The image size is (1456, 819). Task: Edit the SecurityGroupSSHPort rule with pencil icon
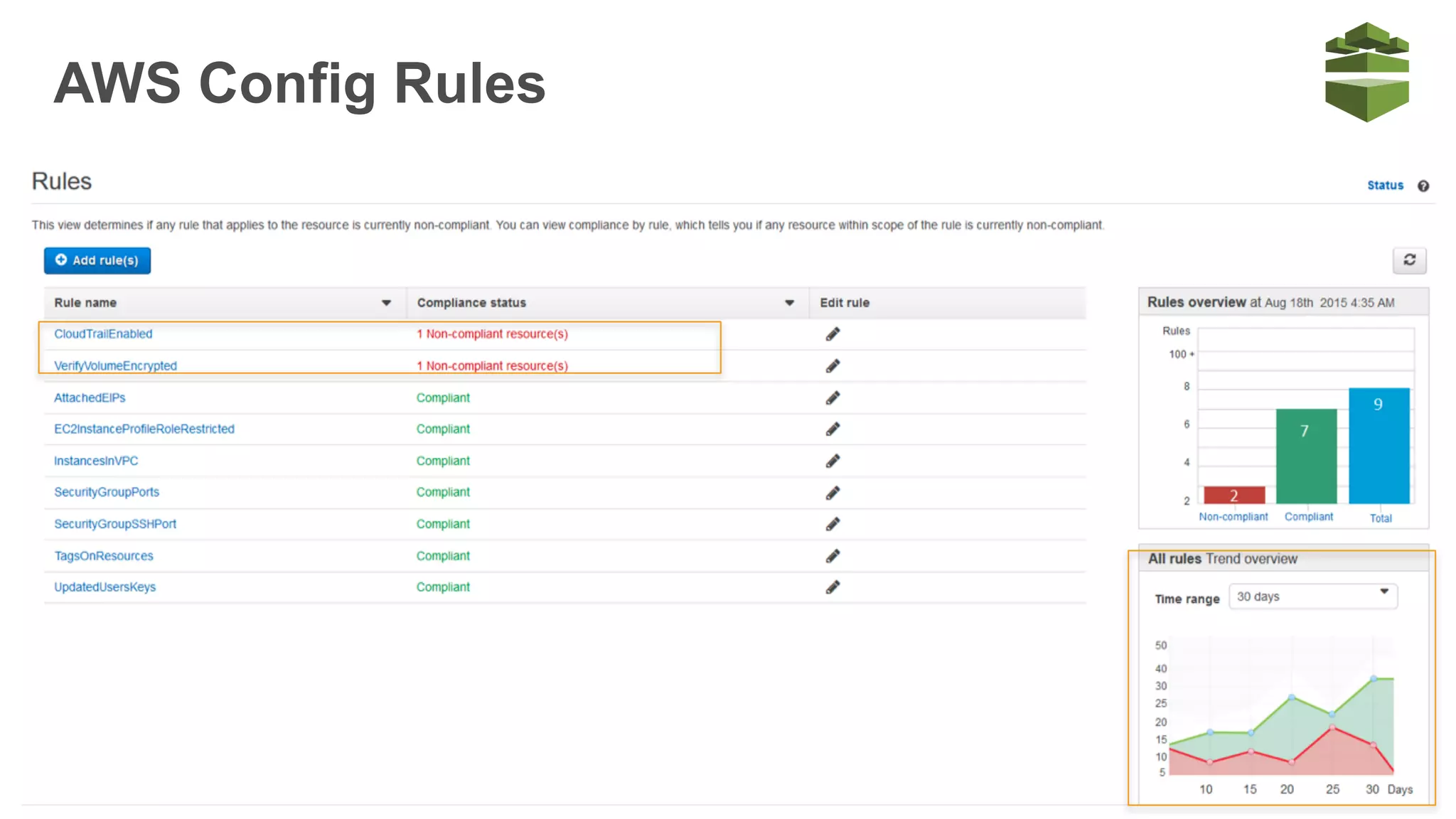point(833,524)
